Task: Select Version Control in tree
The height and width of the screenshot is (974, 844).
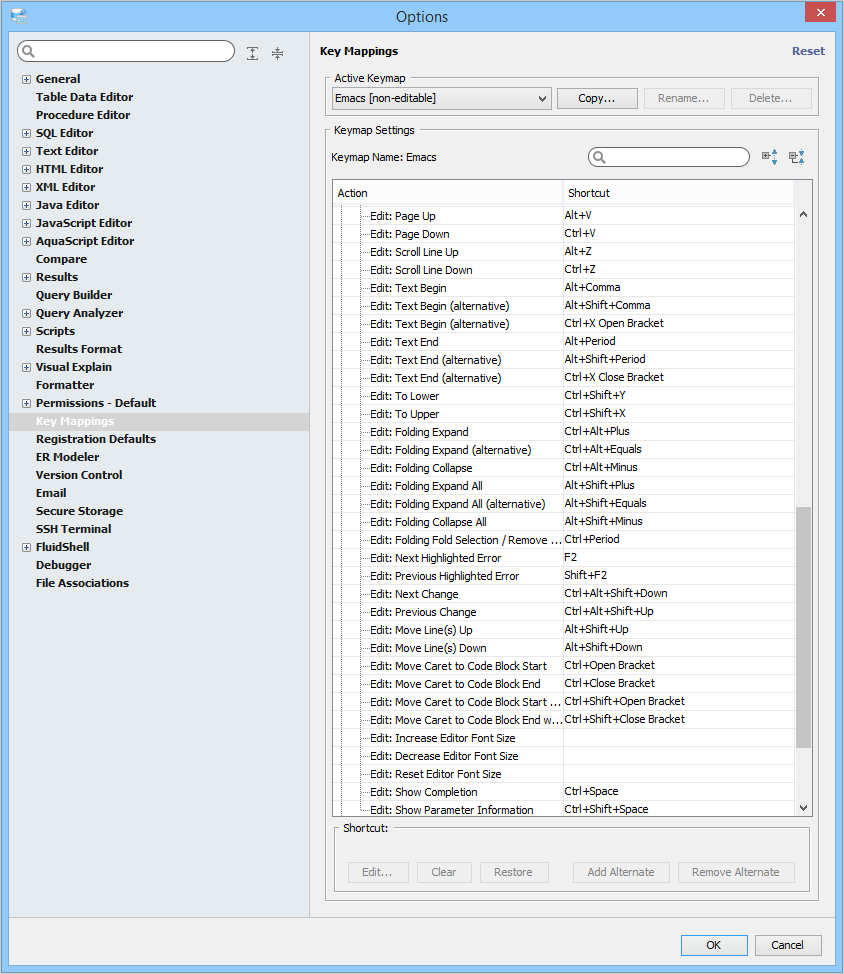Action: pos(79,475)
